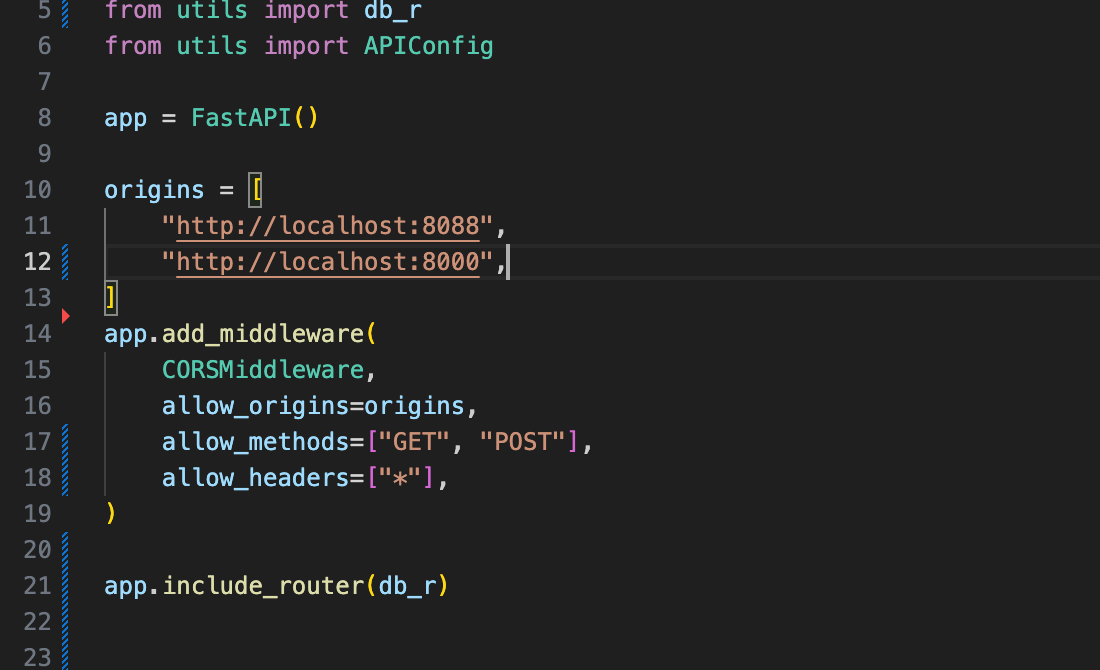1100x670 pixels.
Task: Click allow_headers parameter
Action: tap(256, 478)
